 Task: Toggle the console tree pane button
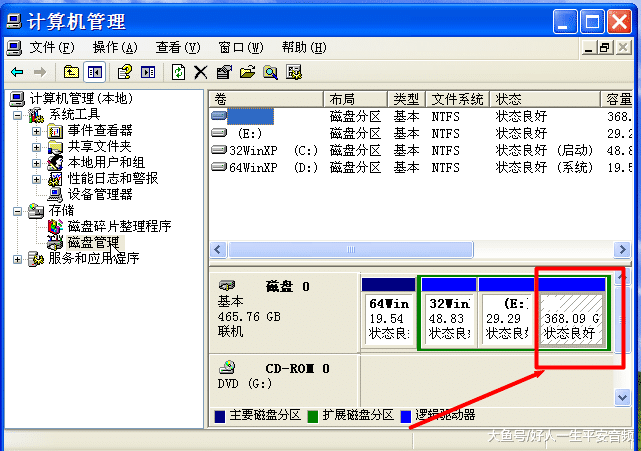point(94,72)
